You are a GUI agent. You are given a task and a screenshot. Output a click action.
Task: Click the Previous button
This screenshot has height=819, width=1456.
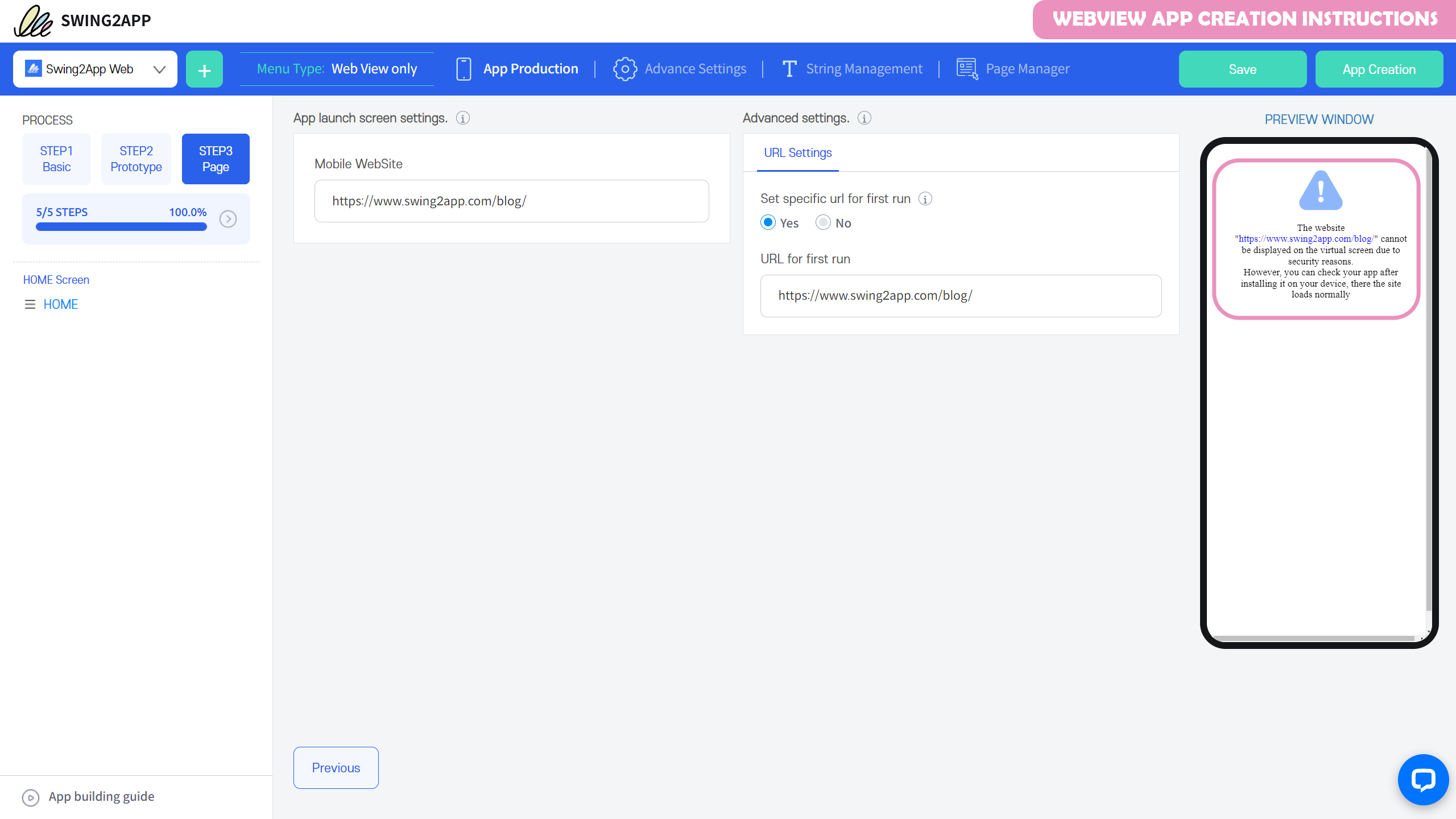(x=336, y=768)
